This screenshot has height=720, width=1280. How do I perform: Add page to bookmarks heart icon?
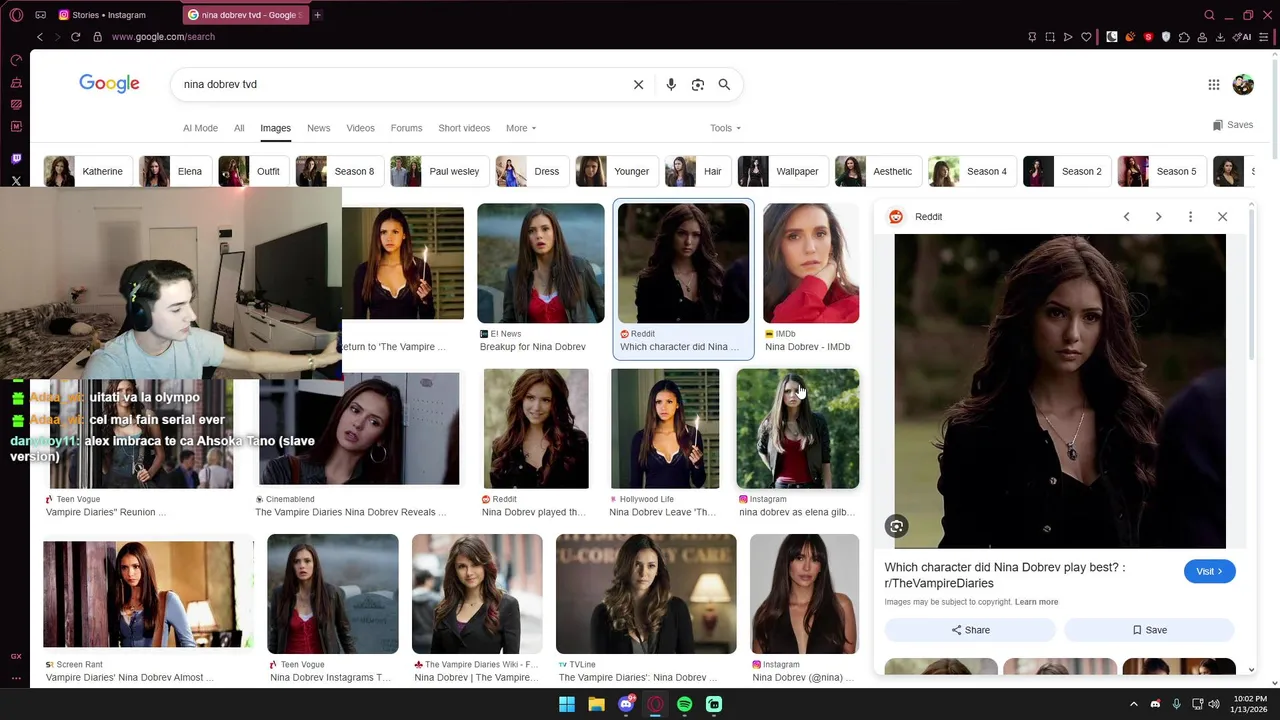click(x=1086, y=37)
